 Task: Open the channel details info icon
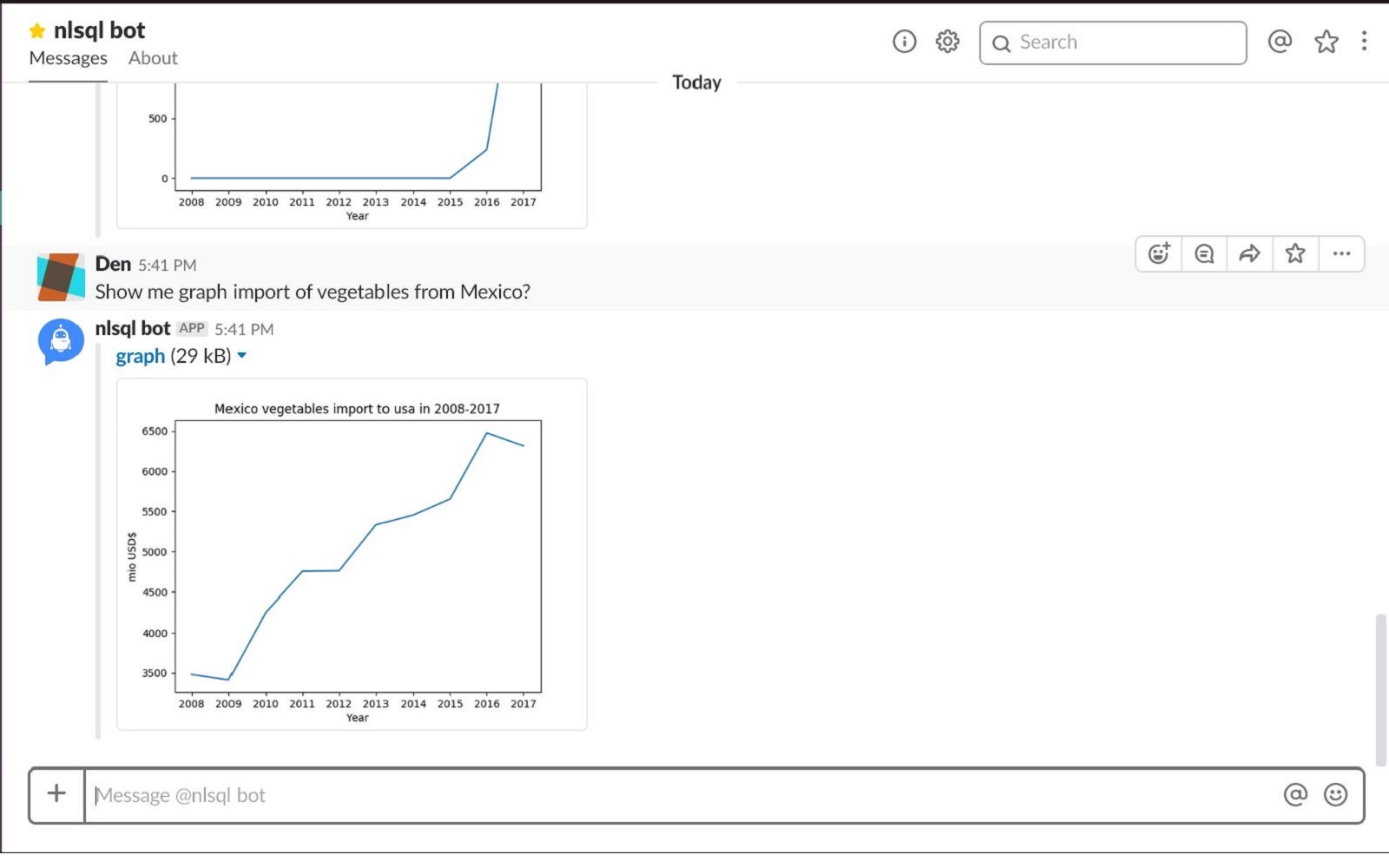904,42
